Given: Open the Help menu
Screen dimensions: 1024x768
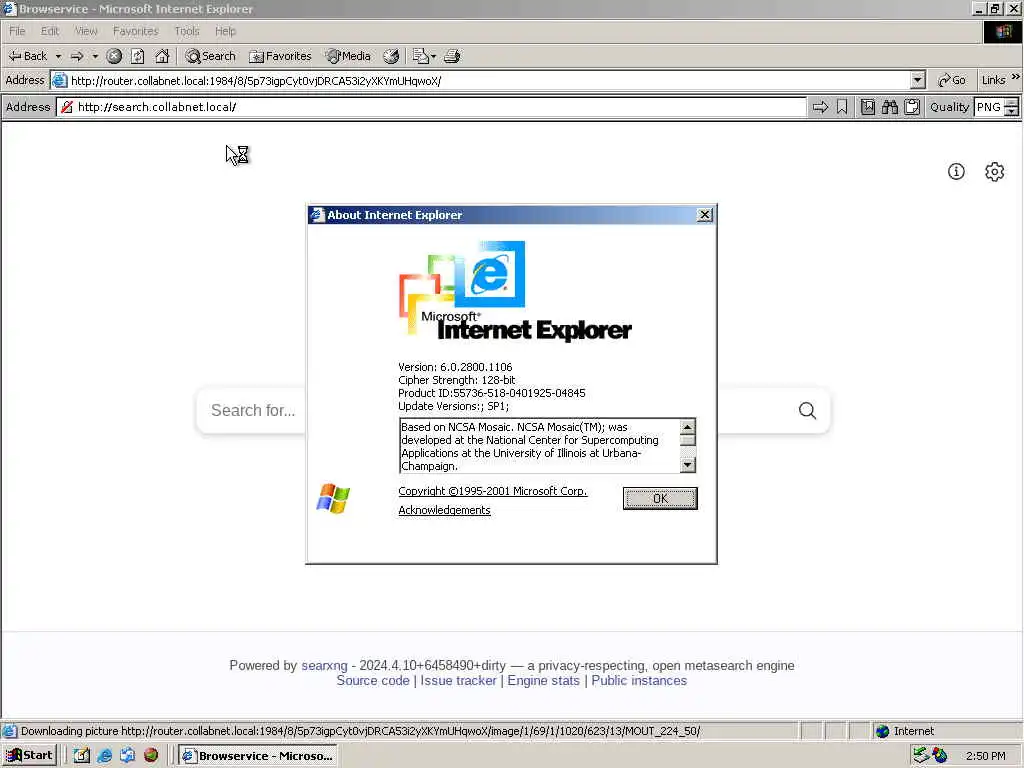Looking at the screenshot, I should coord(225,31).
